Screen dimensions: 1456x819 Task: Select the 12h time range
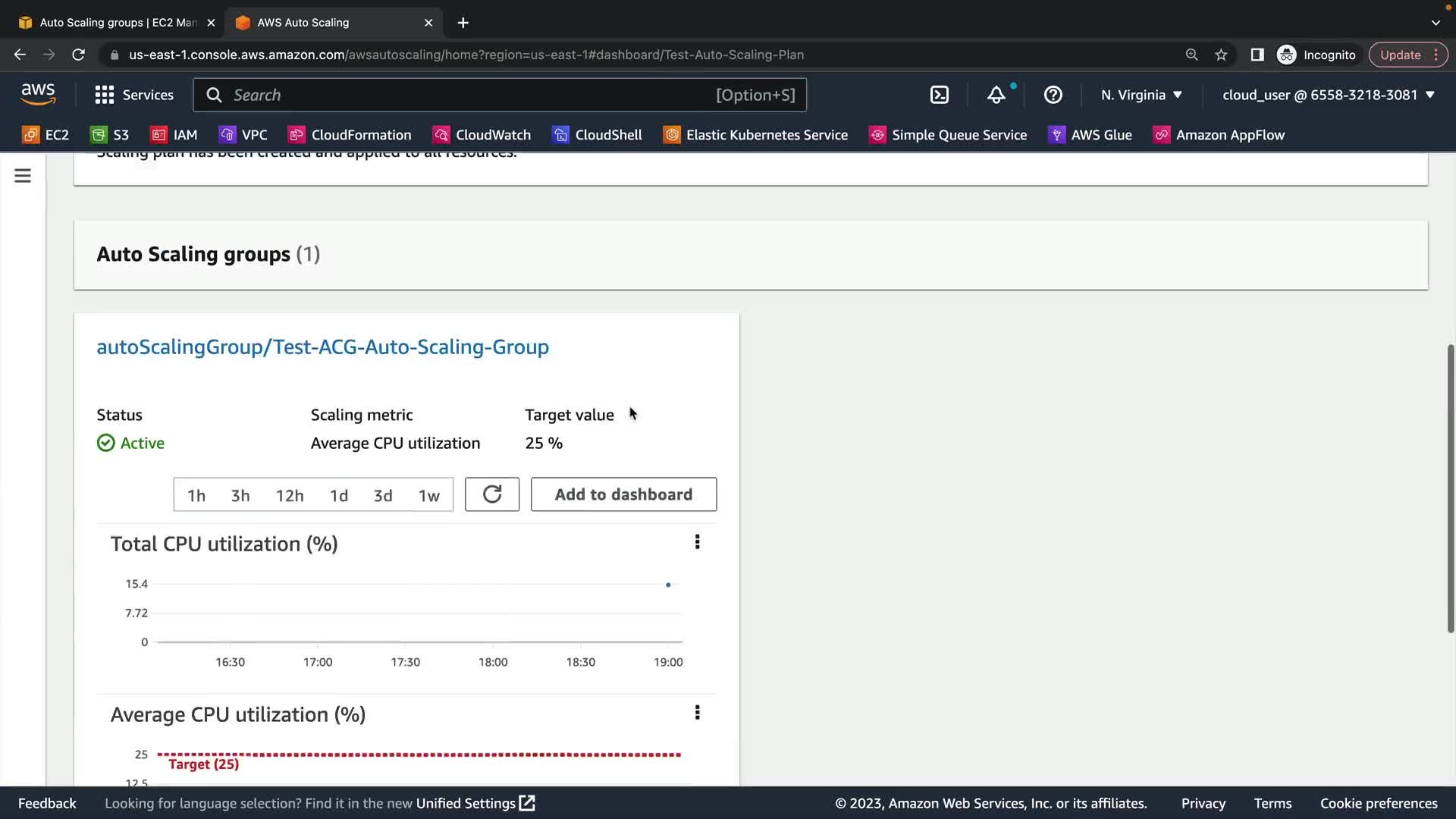tap(290, 495)
